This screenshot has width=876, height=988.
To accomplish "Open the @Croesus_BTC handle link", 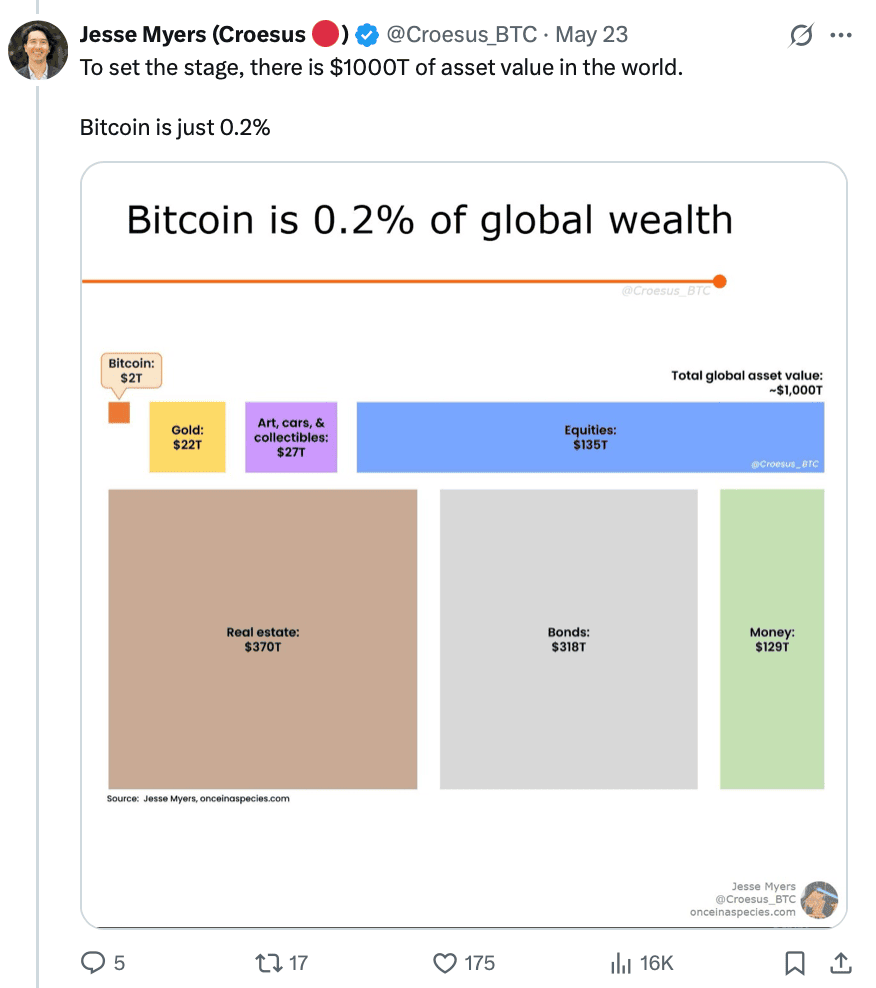I will pyautogui.click(x=462, y=35).
